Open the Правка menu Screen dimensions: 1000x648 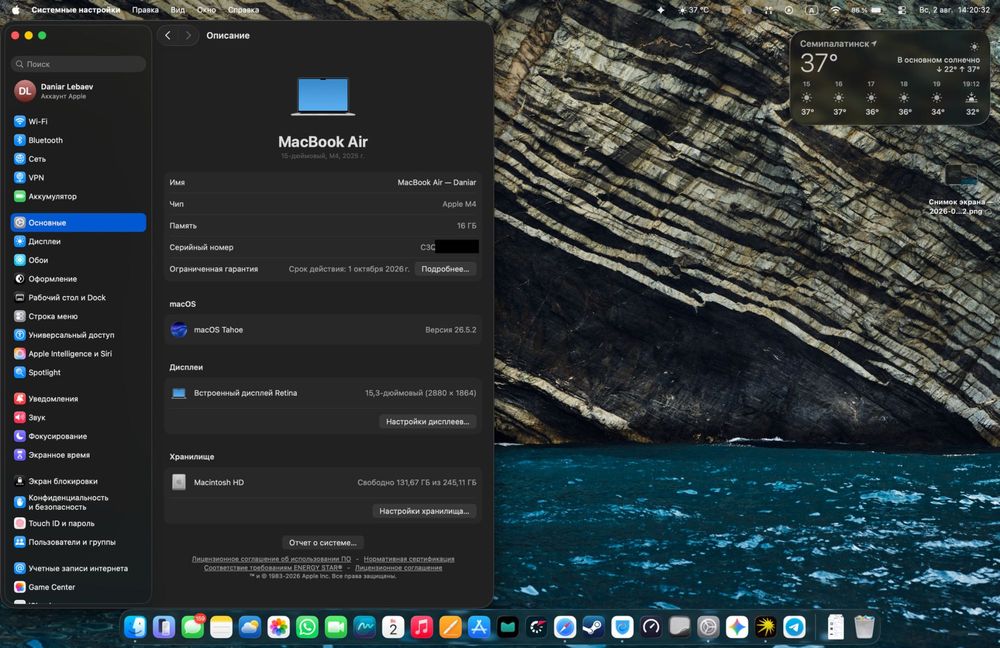145,10
